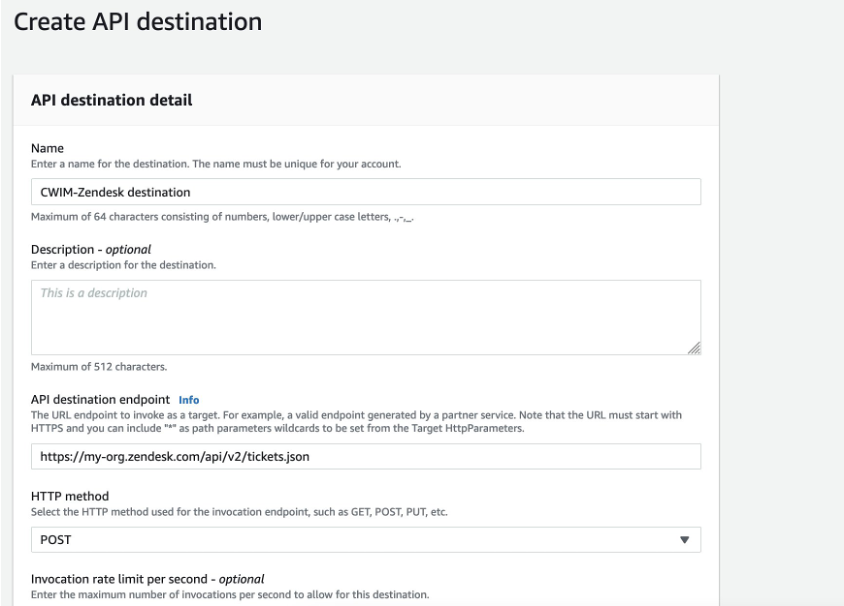Click the "Create API destination" page heading

coord(138,23)
